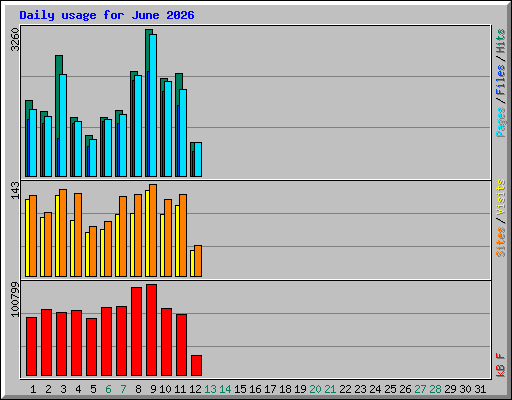This screenshot has width=512, height=400.
Task: Click green weekend day 13 label
Action: pos(210,389)
